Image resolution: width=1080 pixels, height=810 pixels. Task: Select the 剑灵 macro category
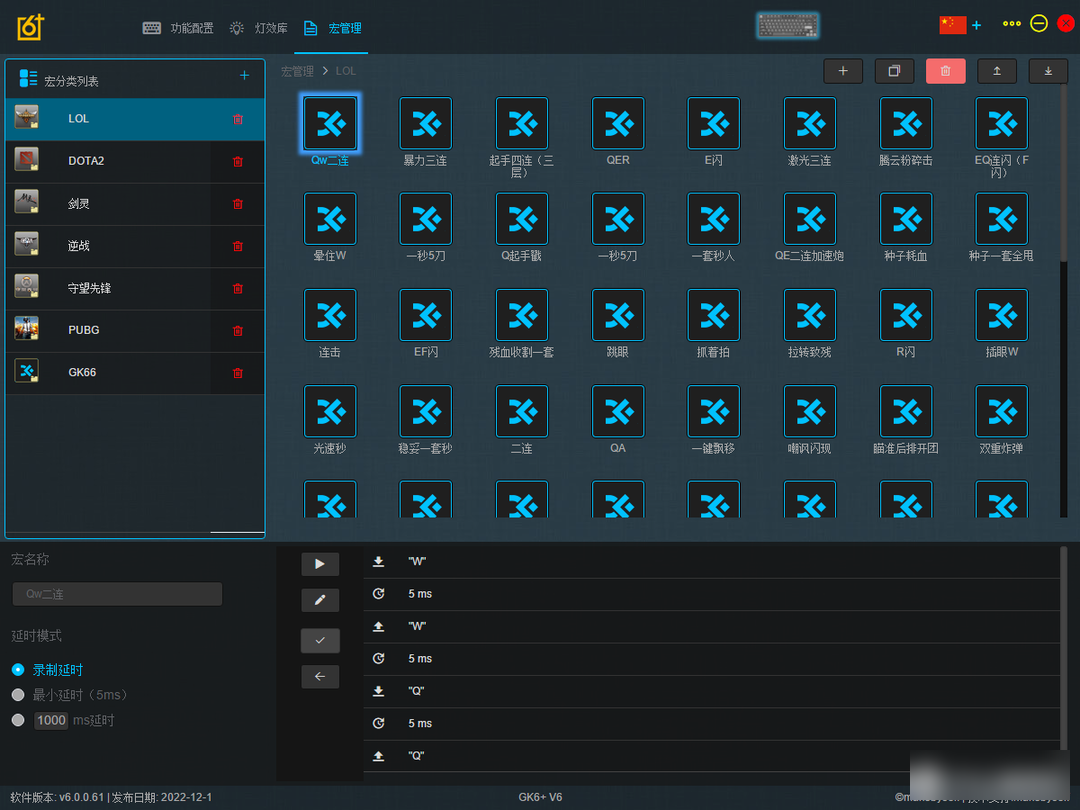(x=135, y=204)
